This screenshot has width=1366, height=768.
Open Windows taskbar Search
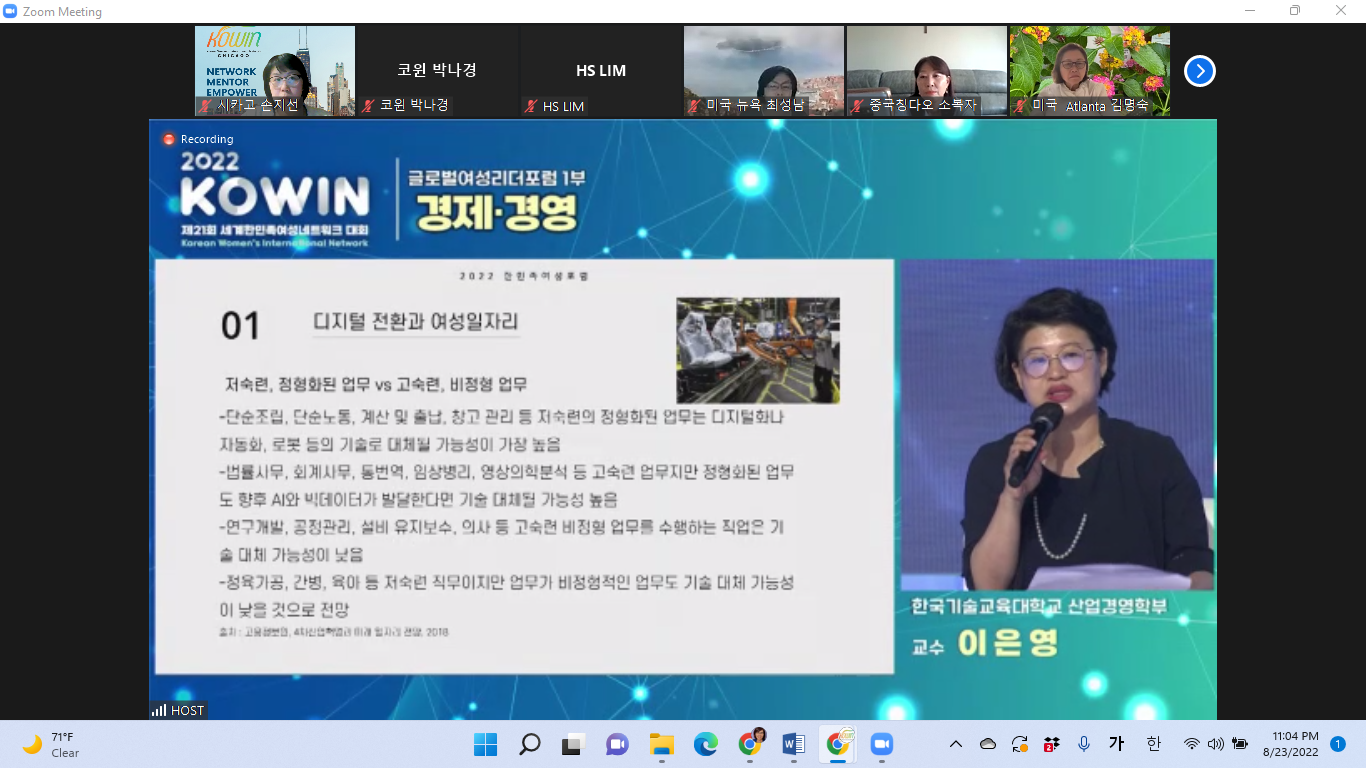pos(530,744)
